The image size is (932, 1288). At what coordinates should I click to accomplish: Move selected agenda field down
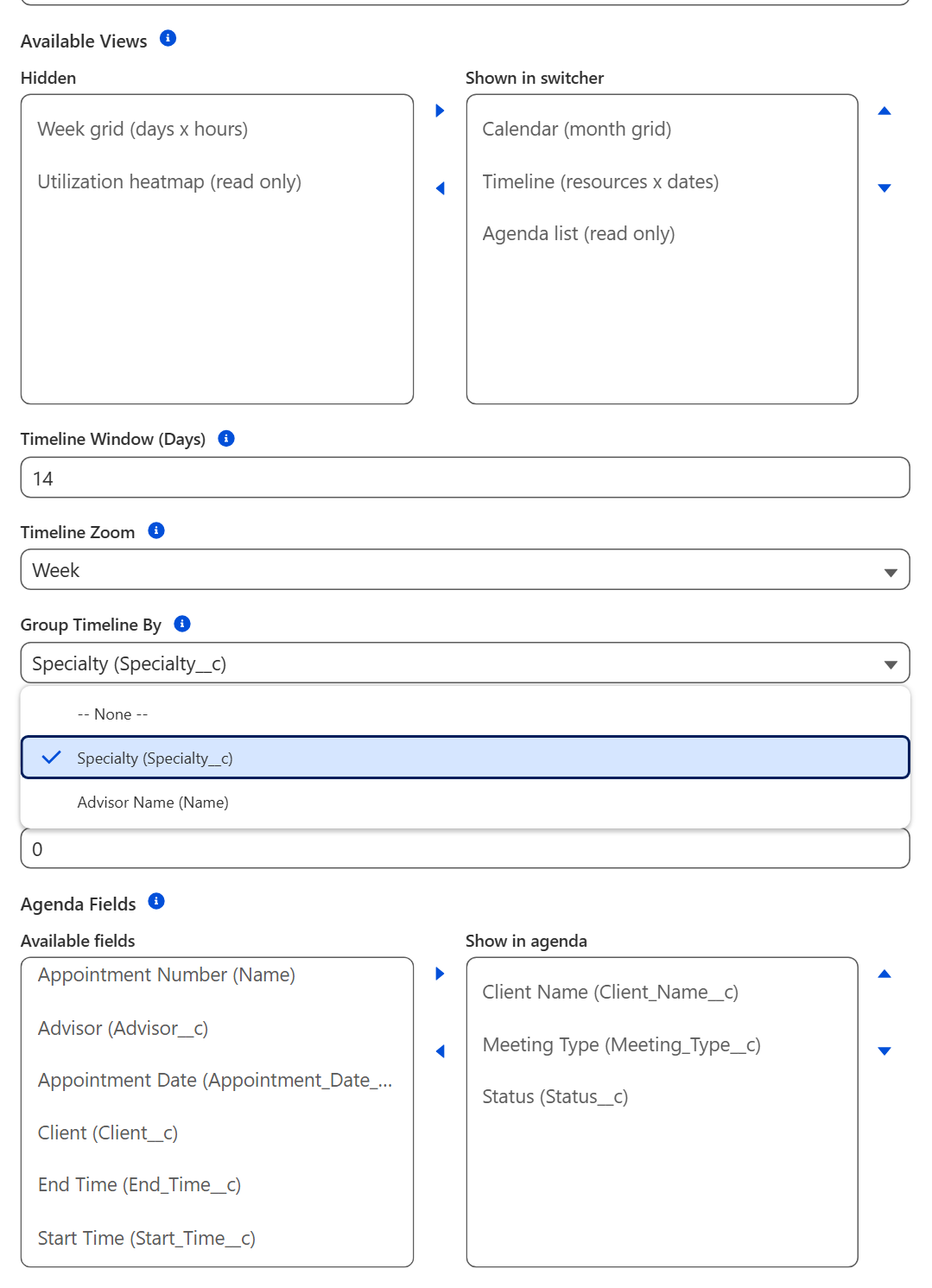tap(884, 1050)
